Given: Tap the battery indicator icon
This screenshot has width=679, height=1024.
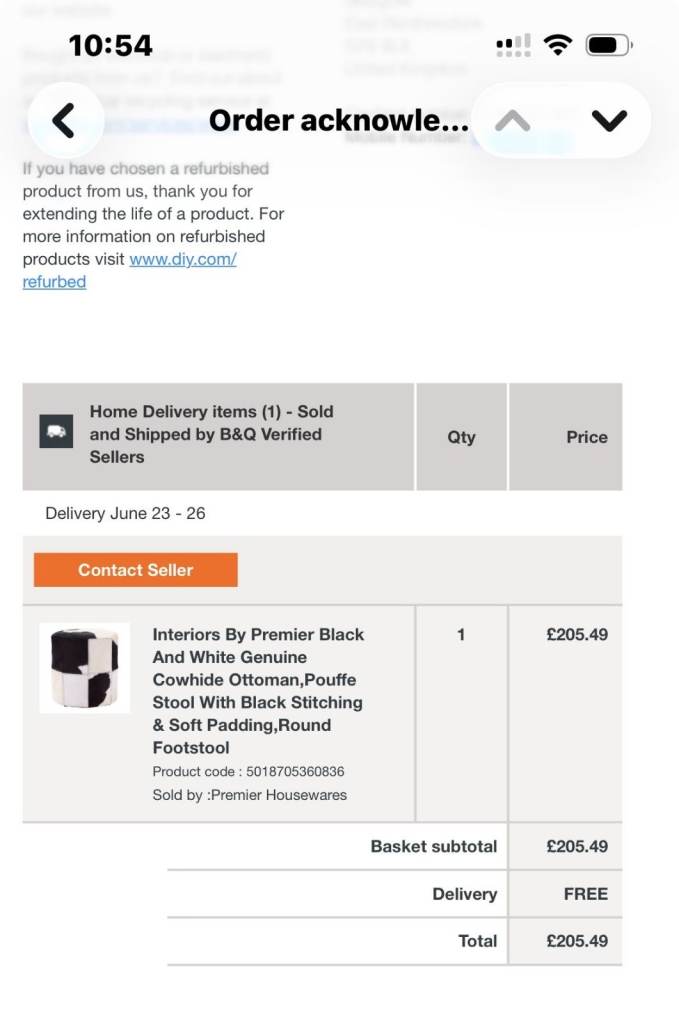Looking at the screenshot, I should point(608,45).
